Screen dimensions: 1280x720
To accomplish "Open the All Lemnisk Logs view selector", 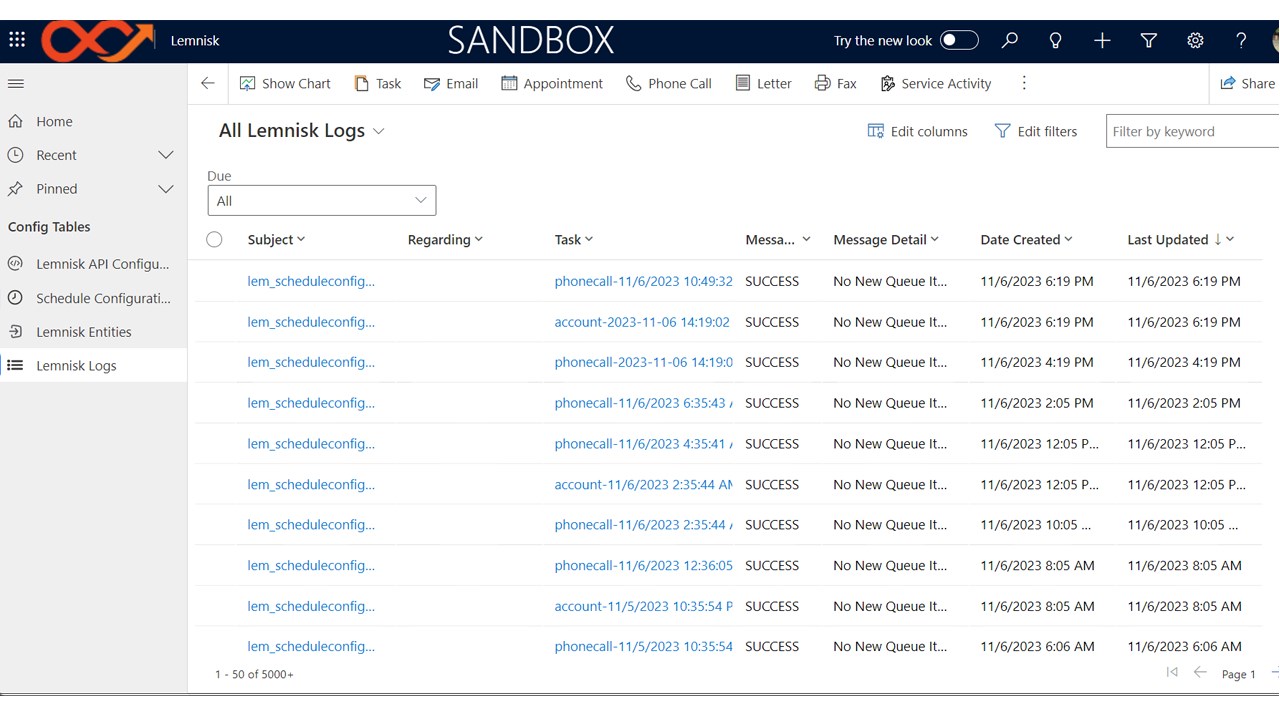I will coord(302,131).
